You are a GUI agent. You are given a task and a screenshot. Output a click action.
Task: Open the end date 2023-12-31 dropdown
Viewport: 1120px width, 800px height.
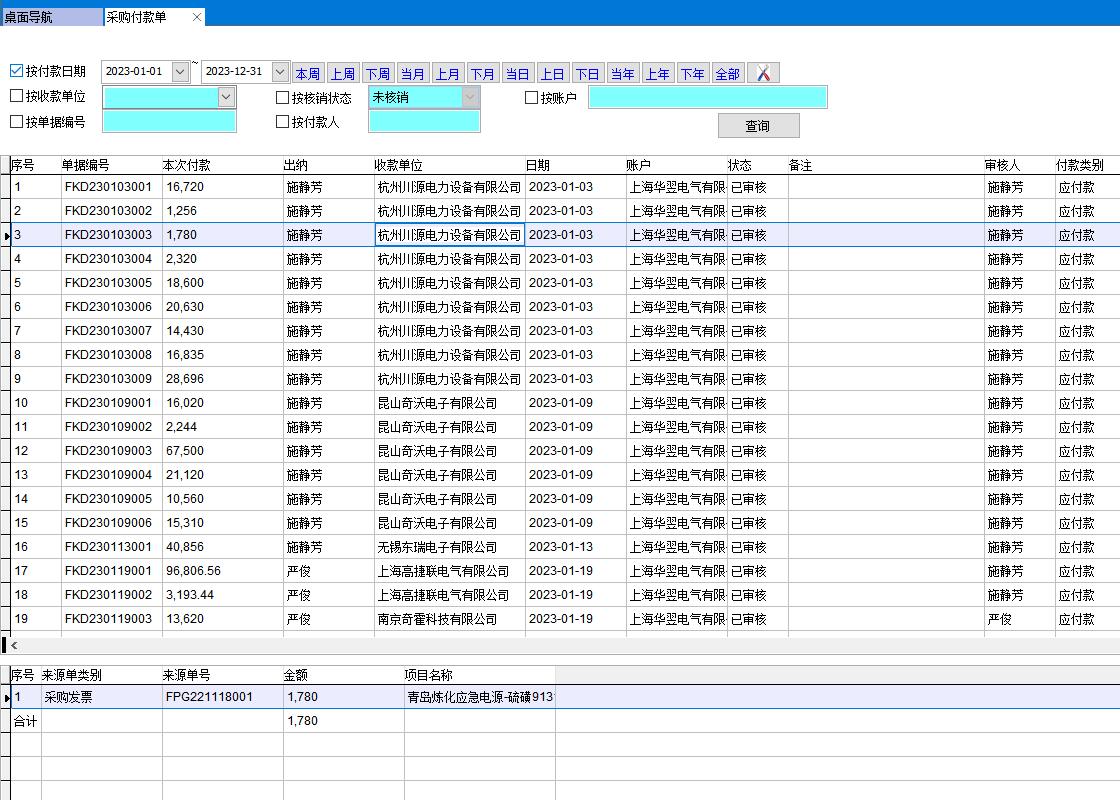(281, 72)
